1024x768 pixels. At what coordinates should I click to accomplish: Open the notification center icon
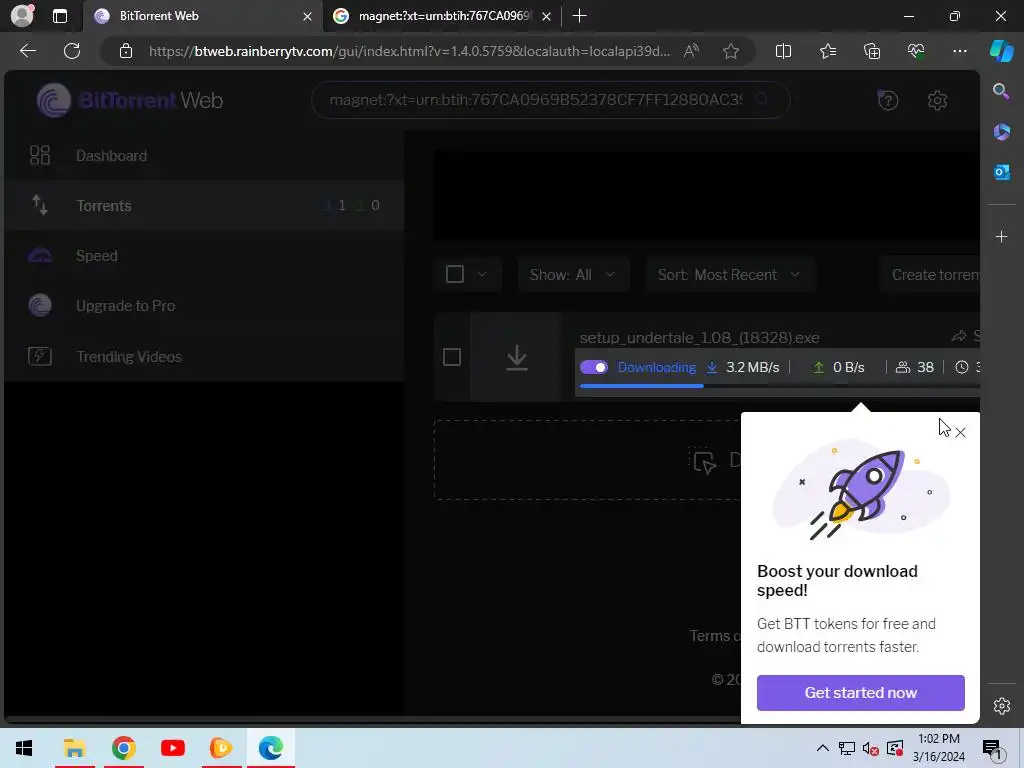992,748
